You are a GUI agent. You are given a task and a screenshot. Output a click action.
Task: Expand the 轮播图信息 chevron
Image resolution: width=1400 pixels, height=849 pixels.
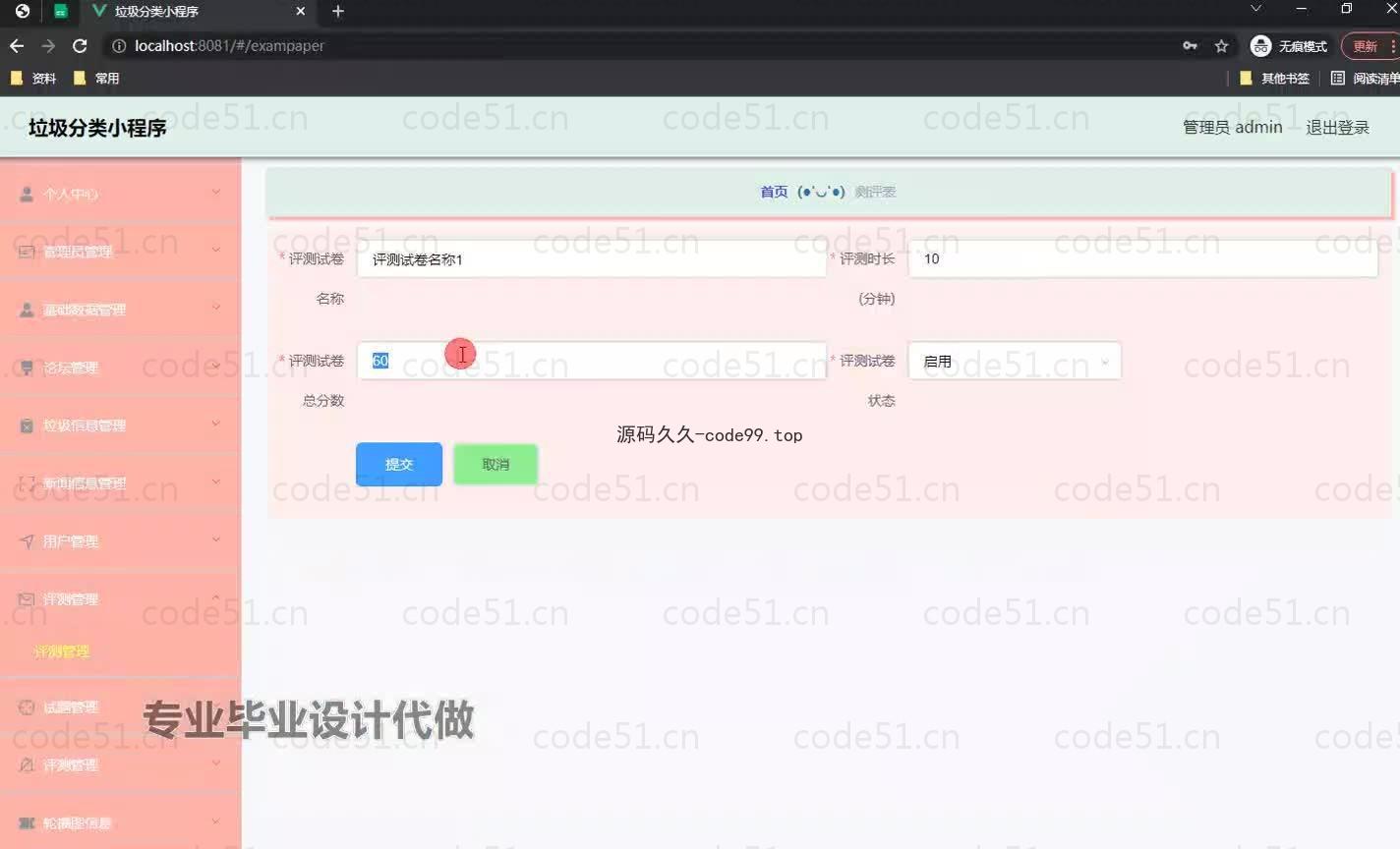[216, 821]
